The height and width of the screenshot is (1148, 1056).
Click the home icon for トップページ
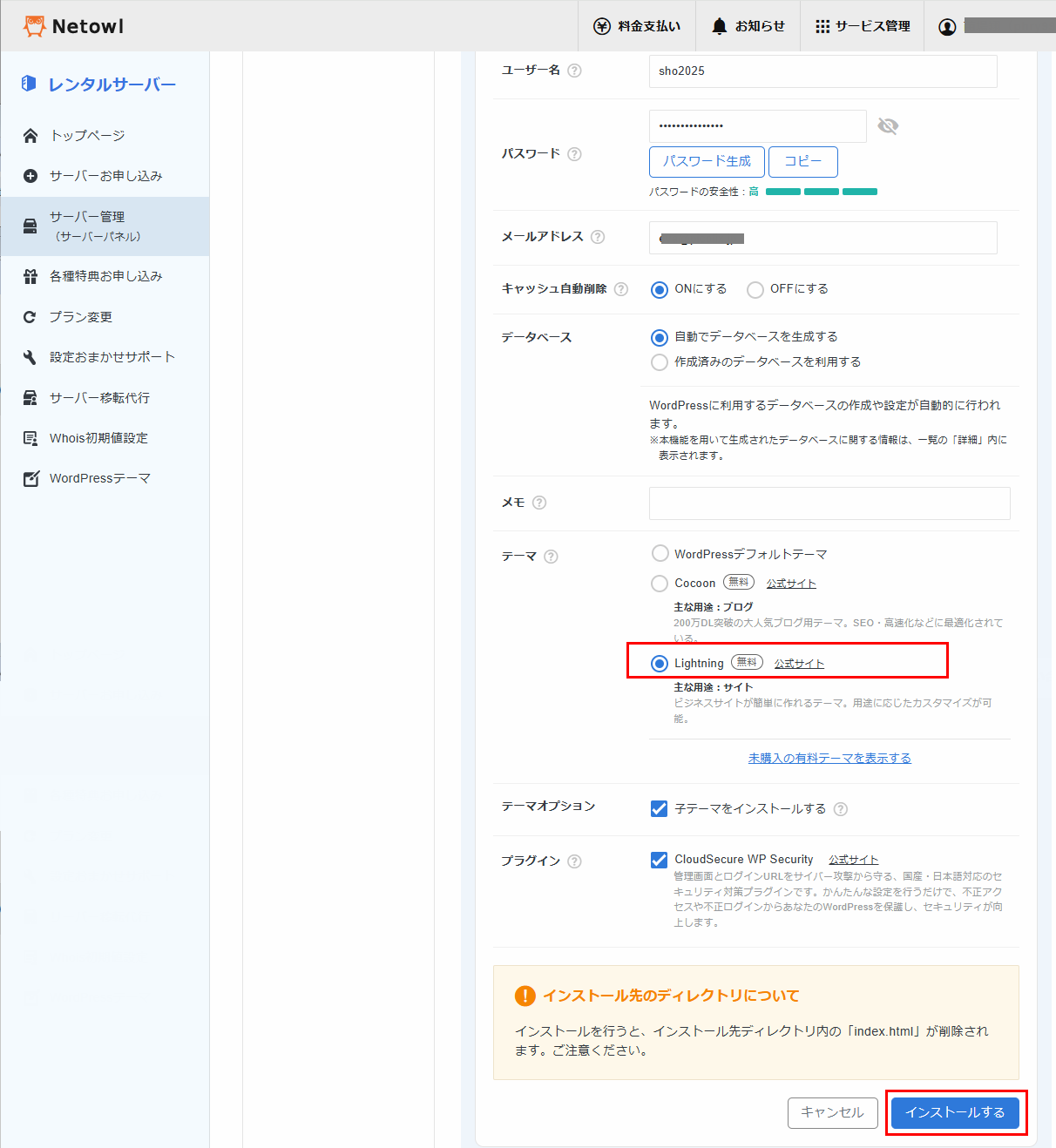coord(30,135)
